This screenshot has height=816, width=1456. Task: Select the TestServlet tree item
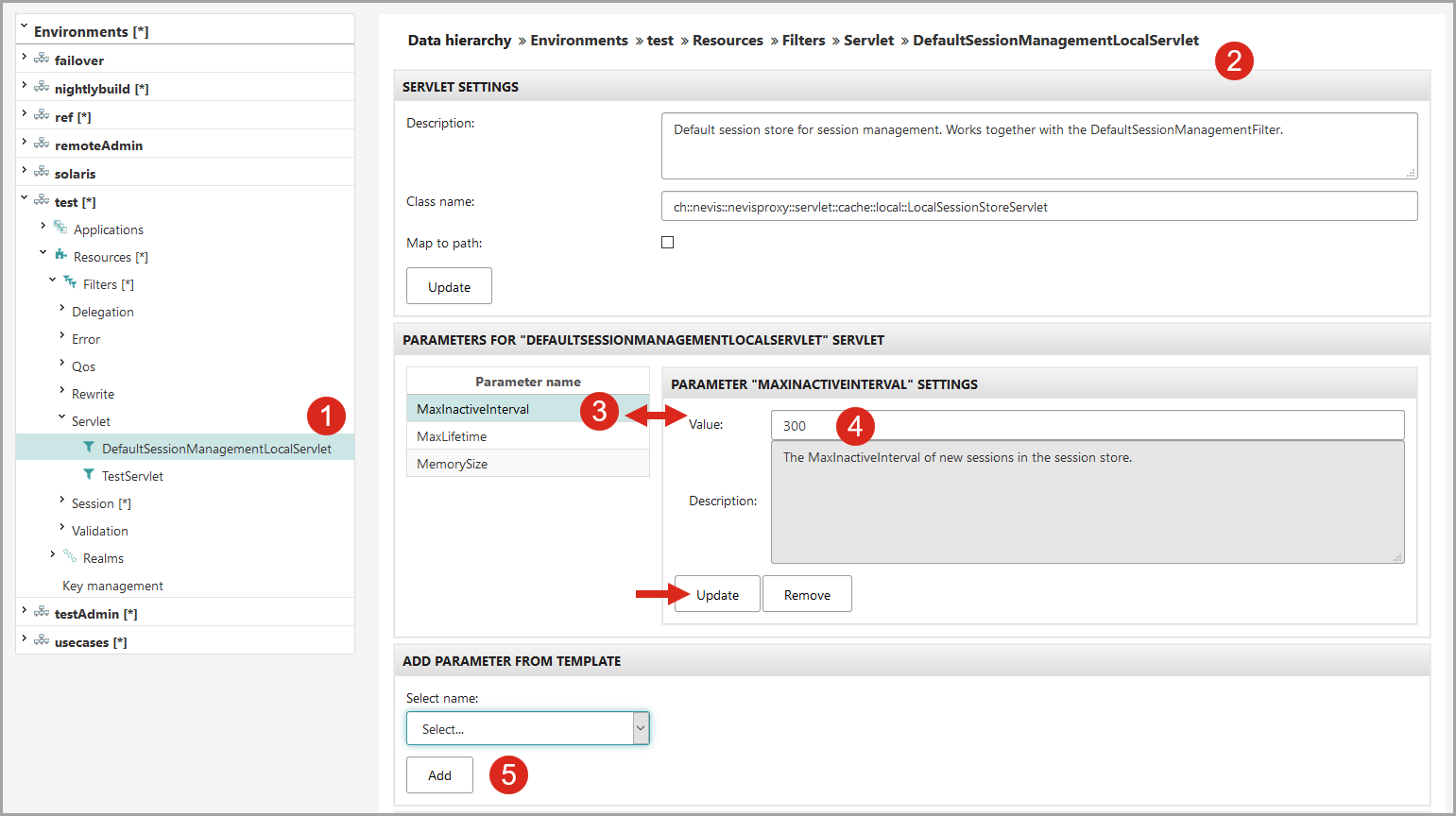pos(132,476)
